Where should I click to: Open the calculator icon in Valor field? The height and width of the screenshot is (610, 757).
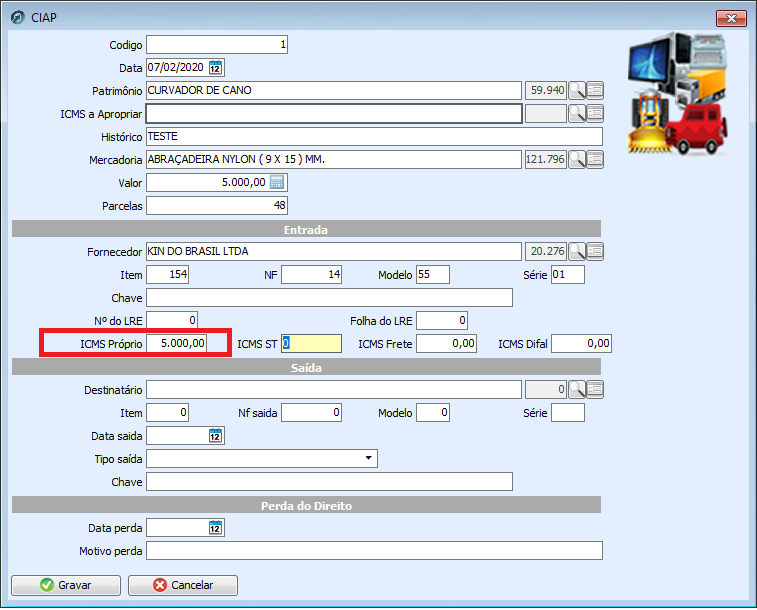point(277,182)
